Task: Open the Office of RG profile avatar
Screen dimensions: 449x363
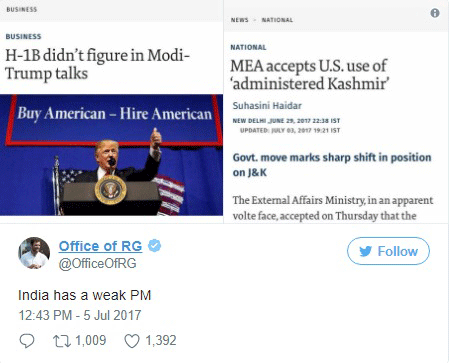Action: tap(34, 253)
